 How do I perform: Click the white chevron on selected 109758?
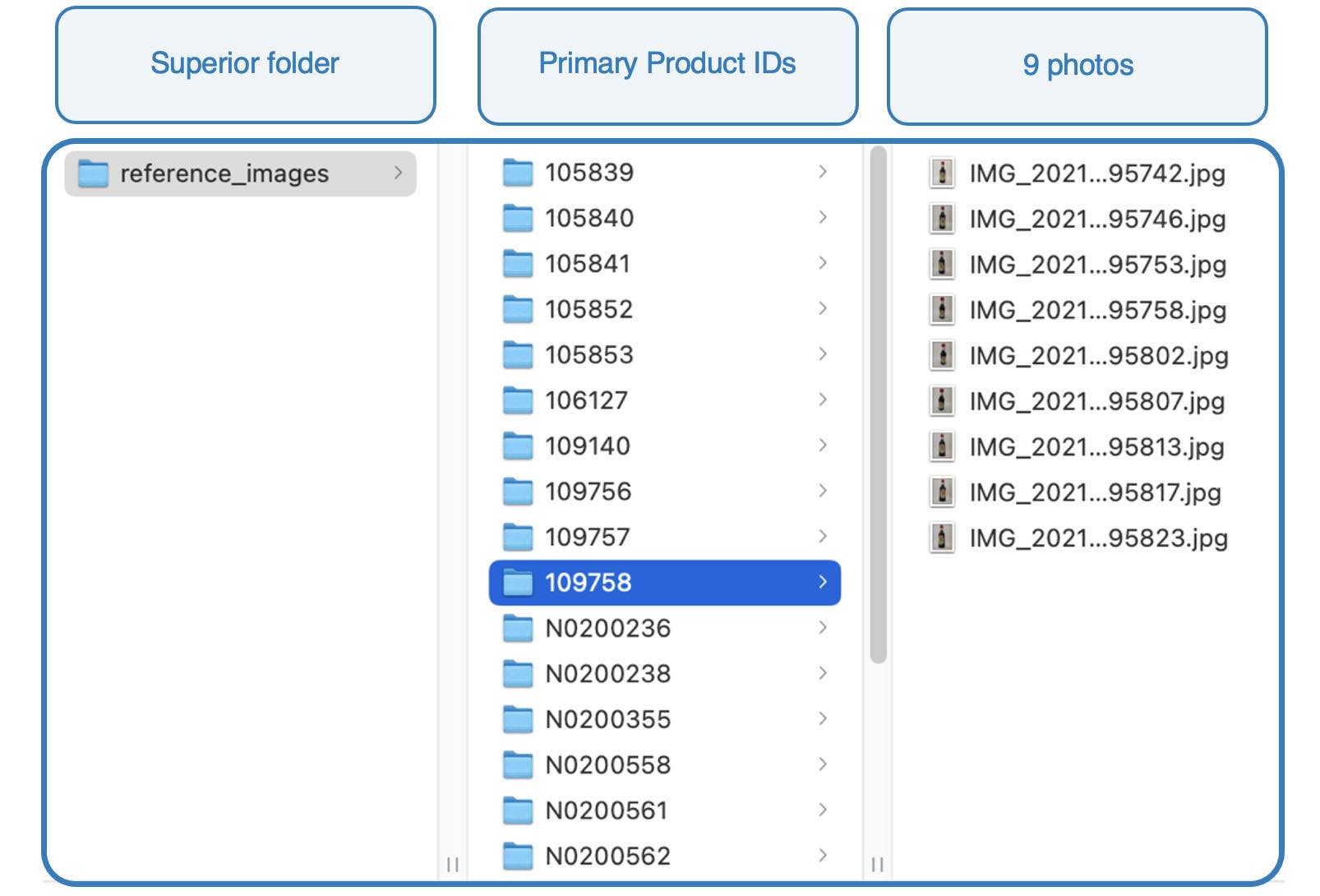pos(823,582)
